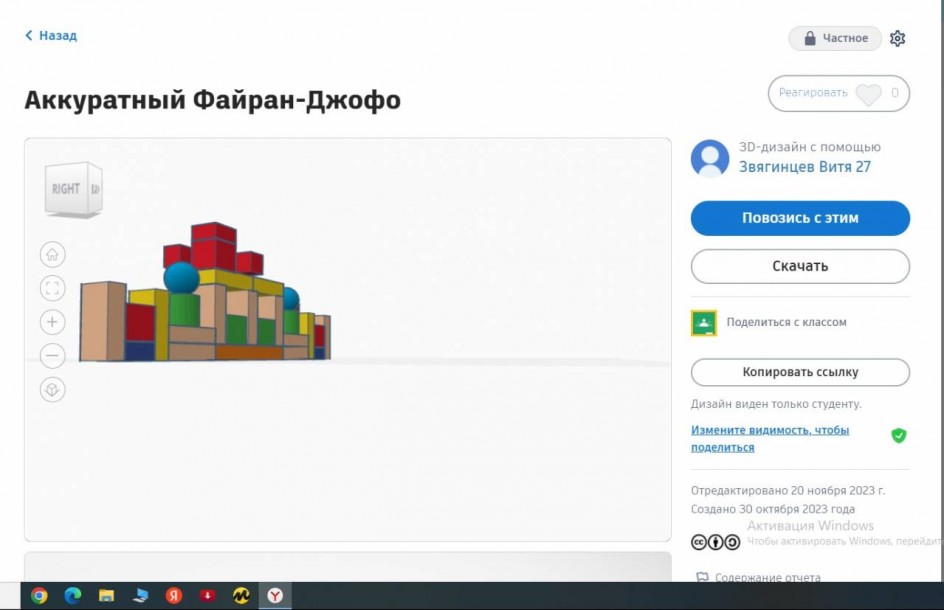The image size is (944, 610).
Task: Open Microsoft Edge from the taskbar
Action: click(73, 596)
